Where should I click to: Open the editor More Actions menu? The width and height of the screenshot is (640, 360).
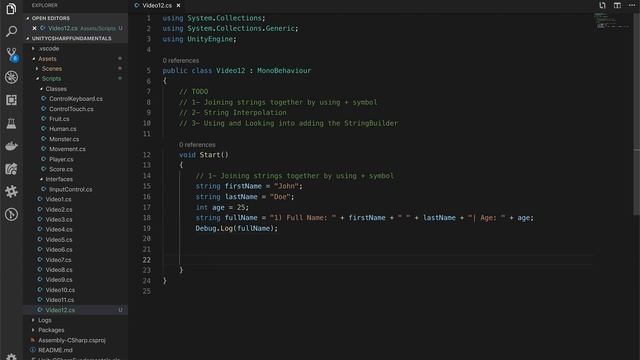[632, 5]
